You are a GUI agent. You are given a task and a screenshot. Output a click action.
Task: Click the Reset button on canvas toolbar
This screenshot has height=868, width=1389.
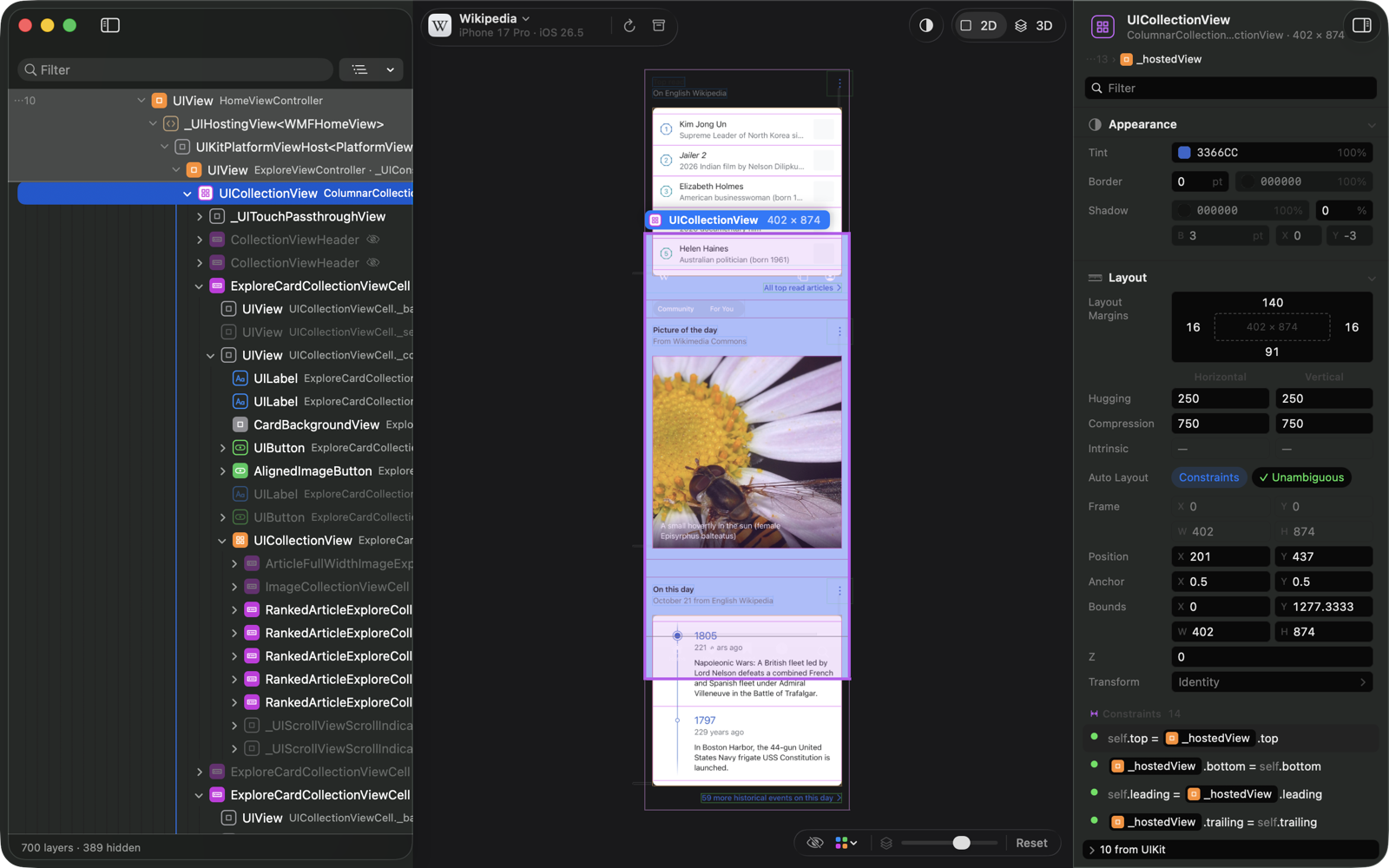tap(1031, 843)
